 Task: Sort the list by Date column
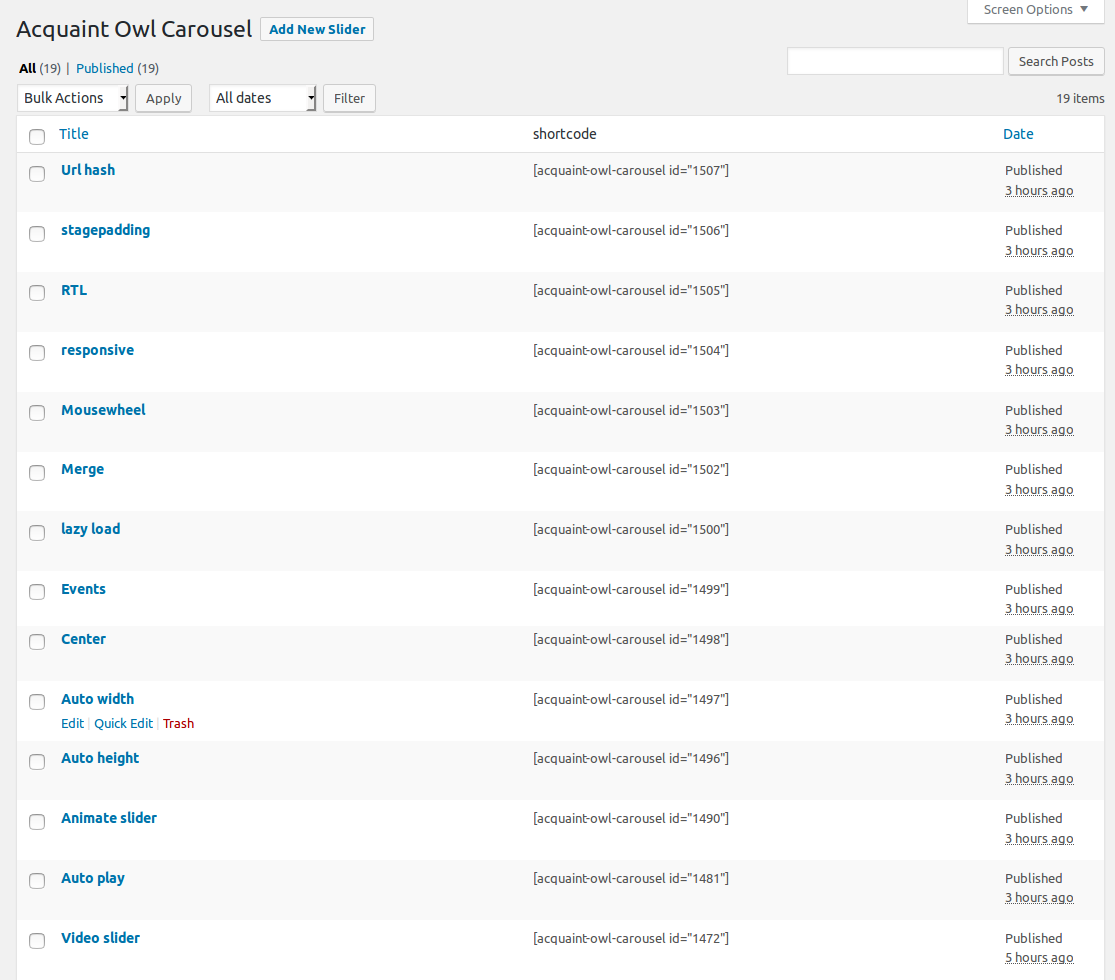click(1018, 134)
